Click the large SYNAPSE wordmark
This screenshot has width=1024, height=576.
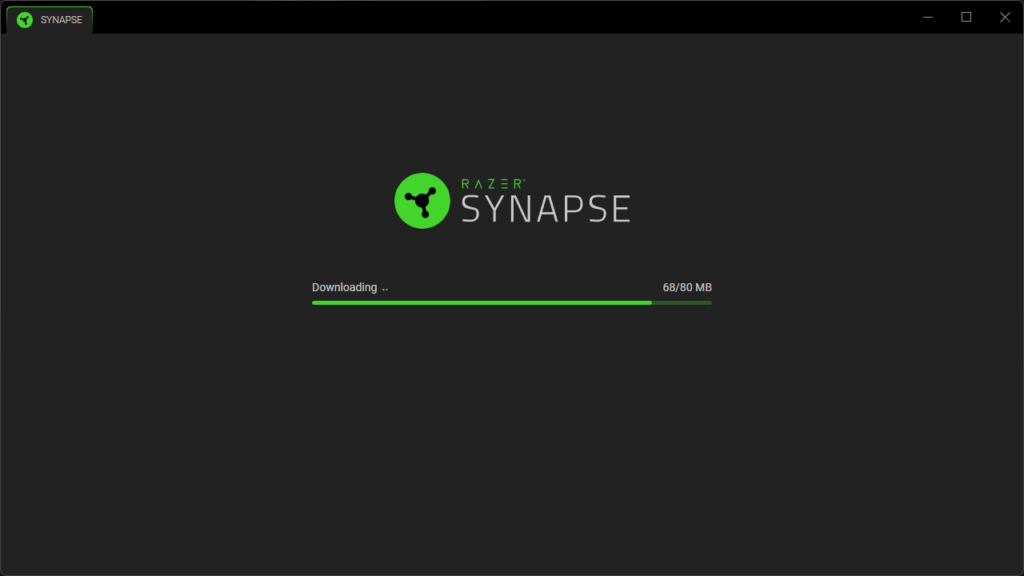[x=546, y=208]
